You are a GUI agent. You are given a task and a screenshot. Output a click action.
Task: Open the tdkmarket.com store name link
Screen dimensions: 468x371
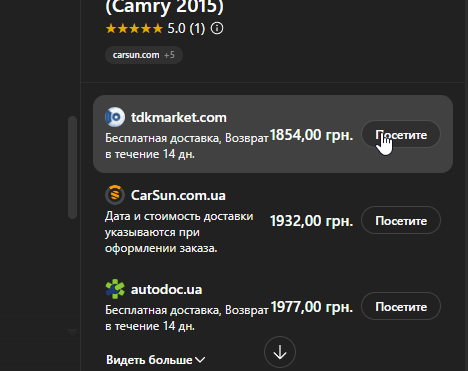coord(179,117)
